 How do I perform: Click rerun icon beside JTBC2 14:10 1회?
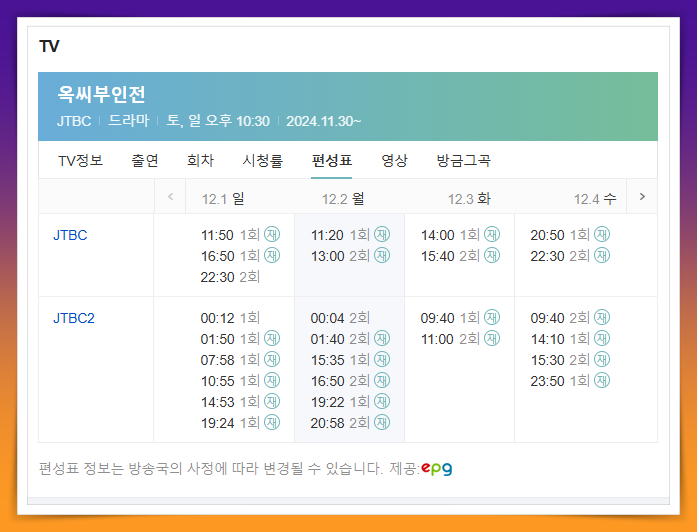[602, 339]
